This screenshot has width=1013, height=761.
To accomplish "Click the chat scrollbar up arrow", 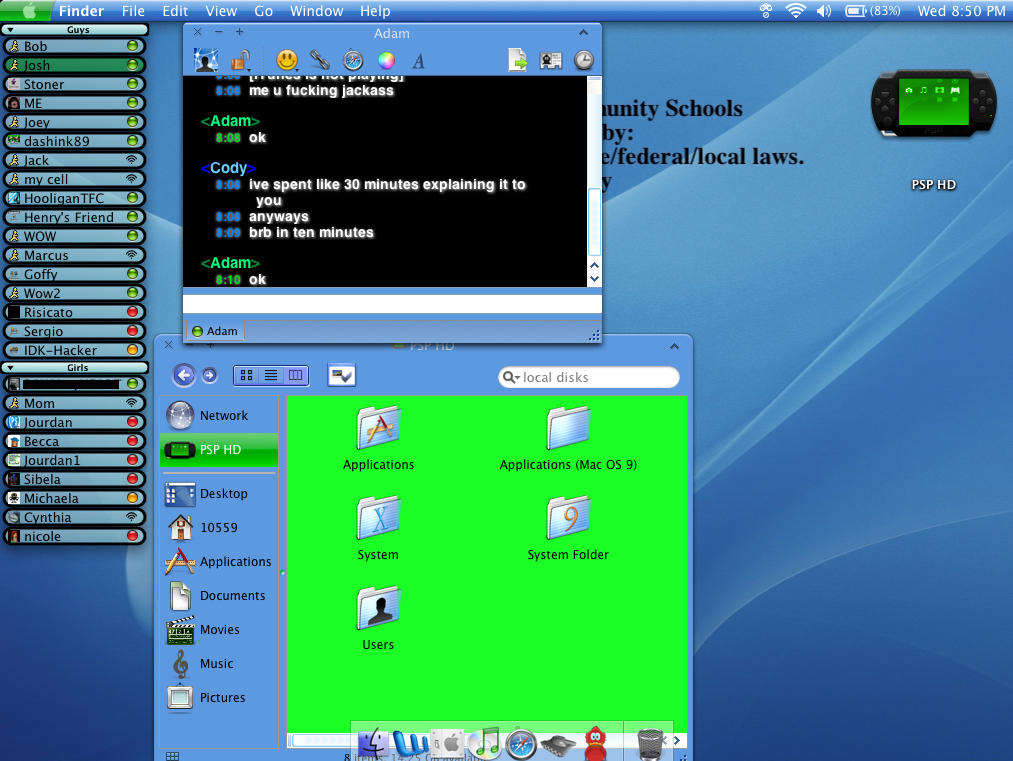I will 594,265.
